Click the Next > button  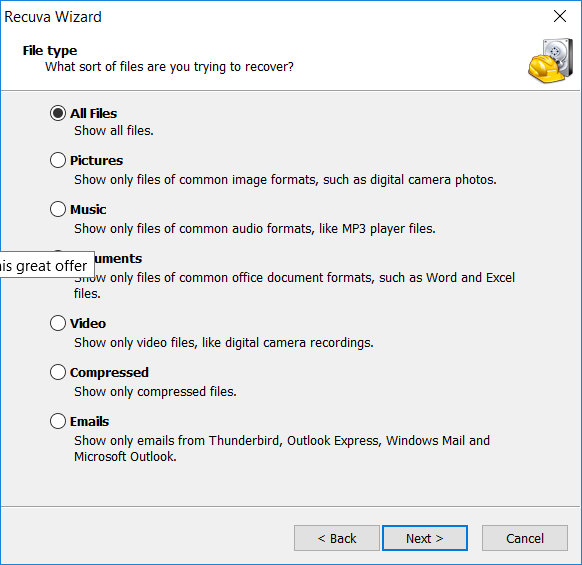tap(425, 538)
